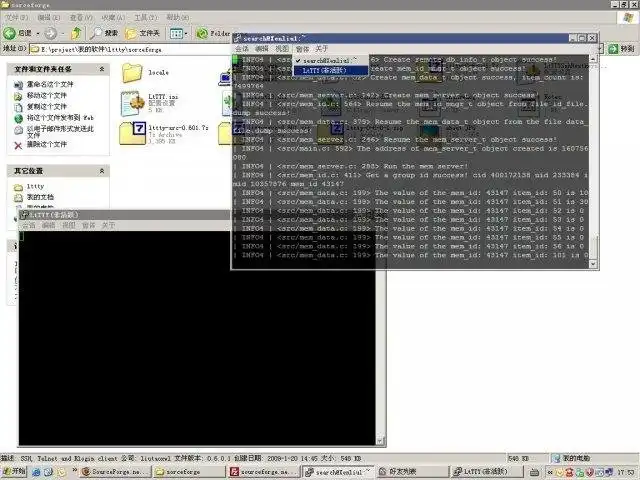Screen dimensions: 640x480
Task: Switch to sorceforge folder taskbar button
Action: (189, 472)
